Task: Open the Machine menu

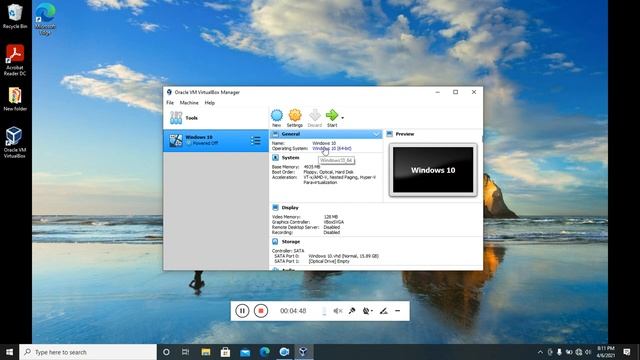Action: tap(189, 103)
